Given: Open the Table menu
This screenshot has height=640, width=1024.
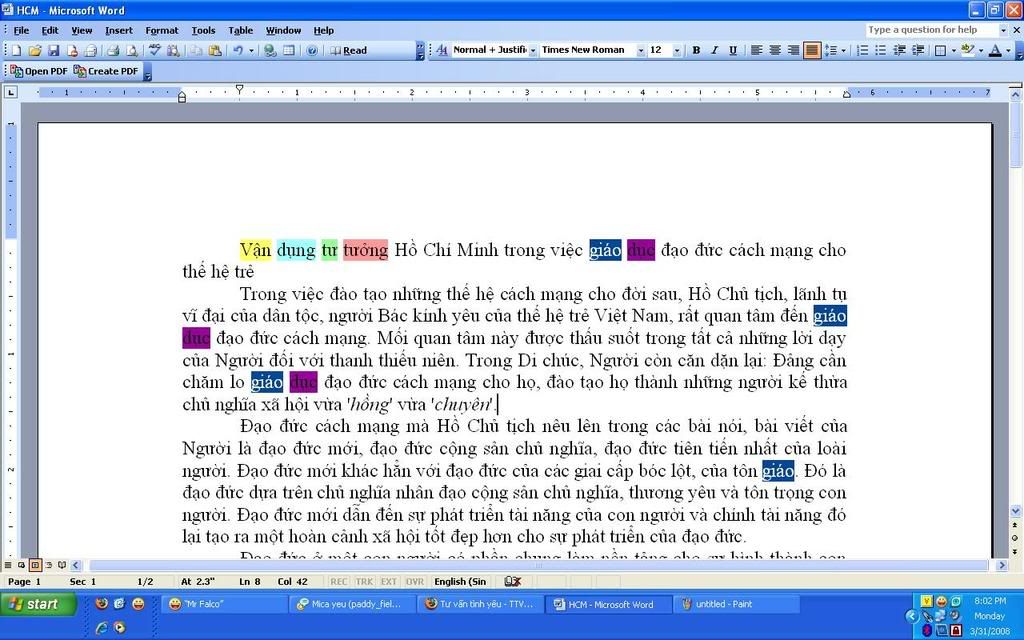Looking at the screenshot, I should [x=240, y=30].
